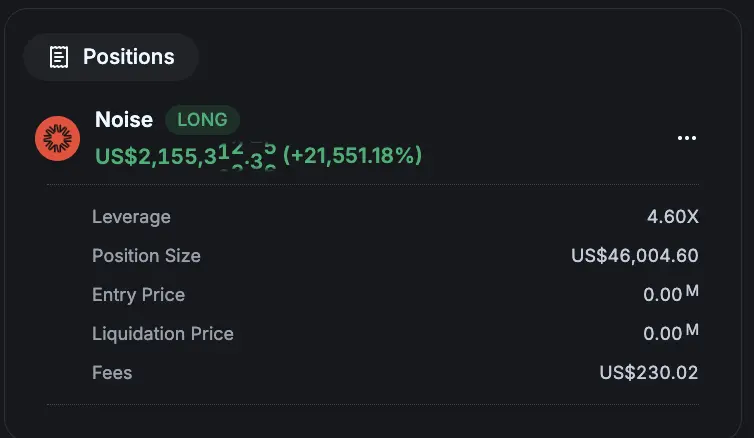Click the M superscript next to Entry Price
Screen dimensions: 754x438
(x=692, y=290)
